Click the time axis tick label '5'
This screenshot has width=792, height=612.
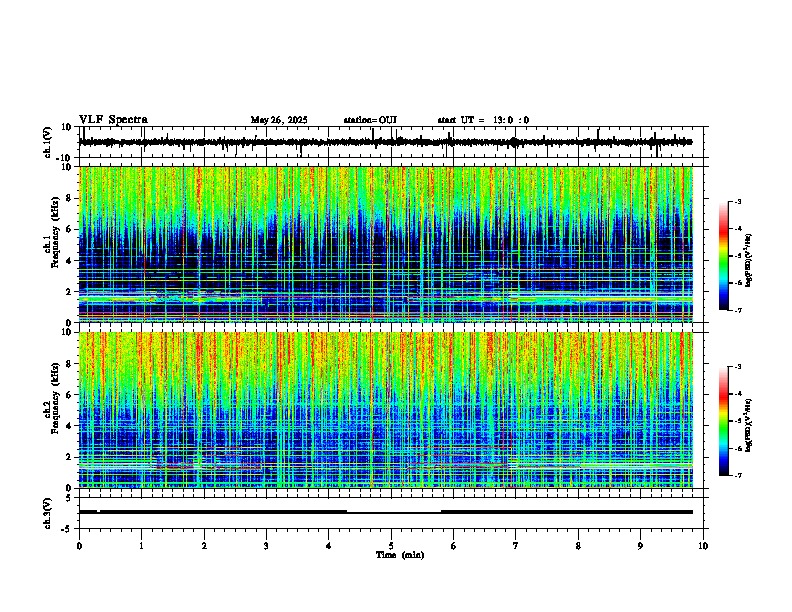pyautogui.click(x=391, y=546)
